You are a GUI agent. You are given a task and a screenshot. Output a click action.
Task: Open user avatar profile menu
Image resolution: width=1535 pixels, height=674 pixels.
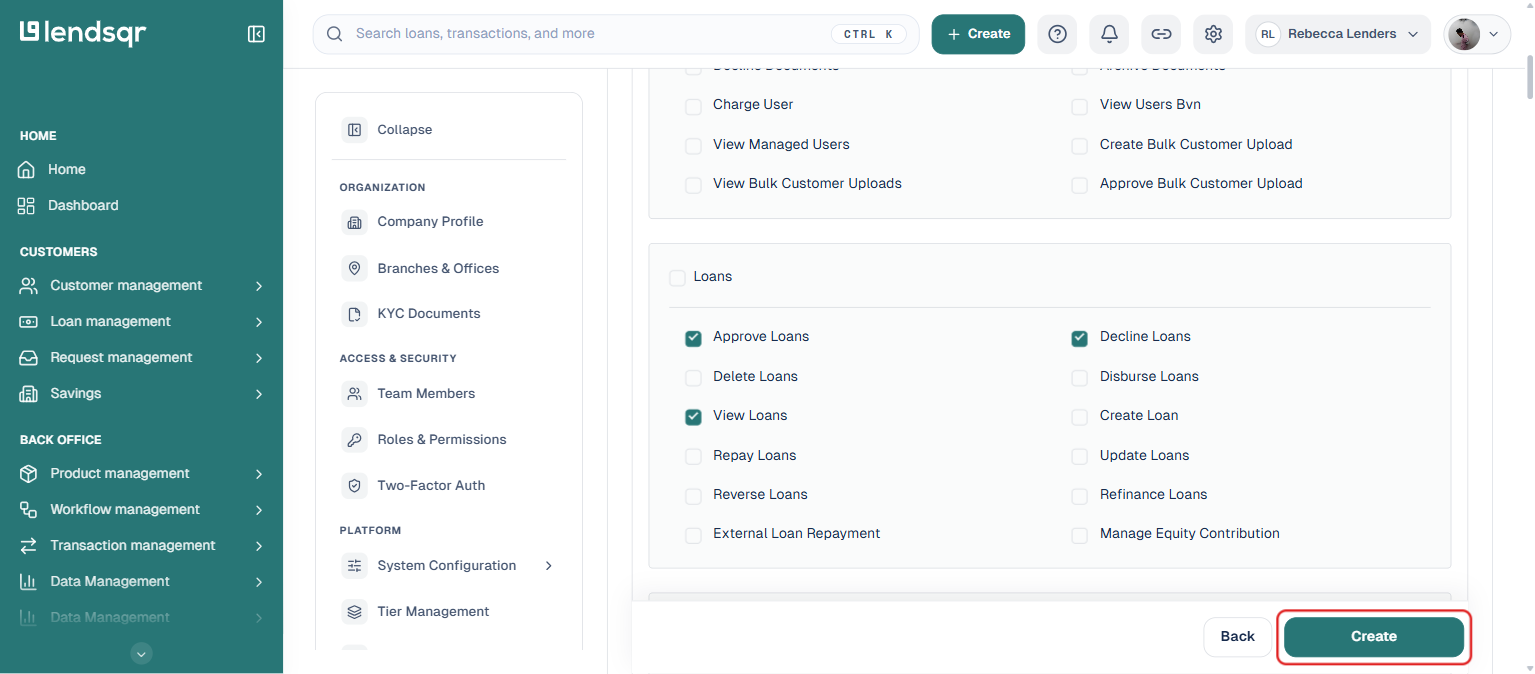(x=1477, y=34)
